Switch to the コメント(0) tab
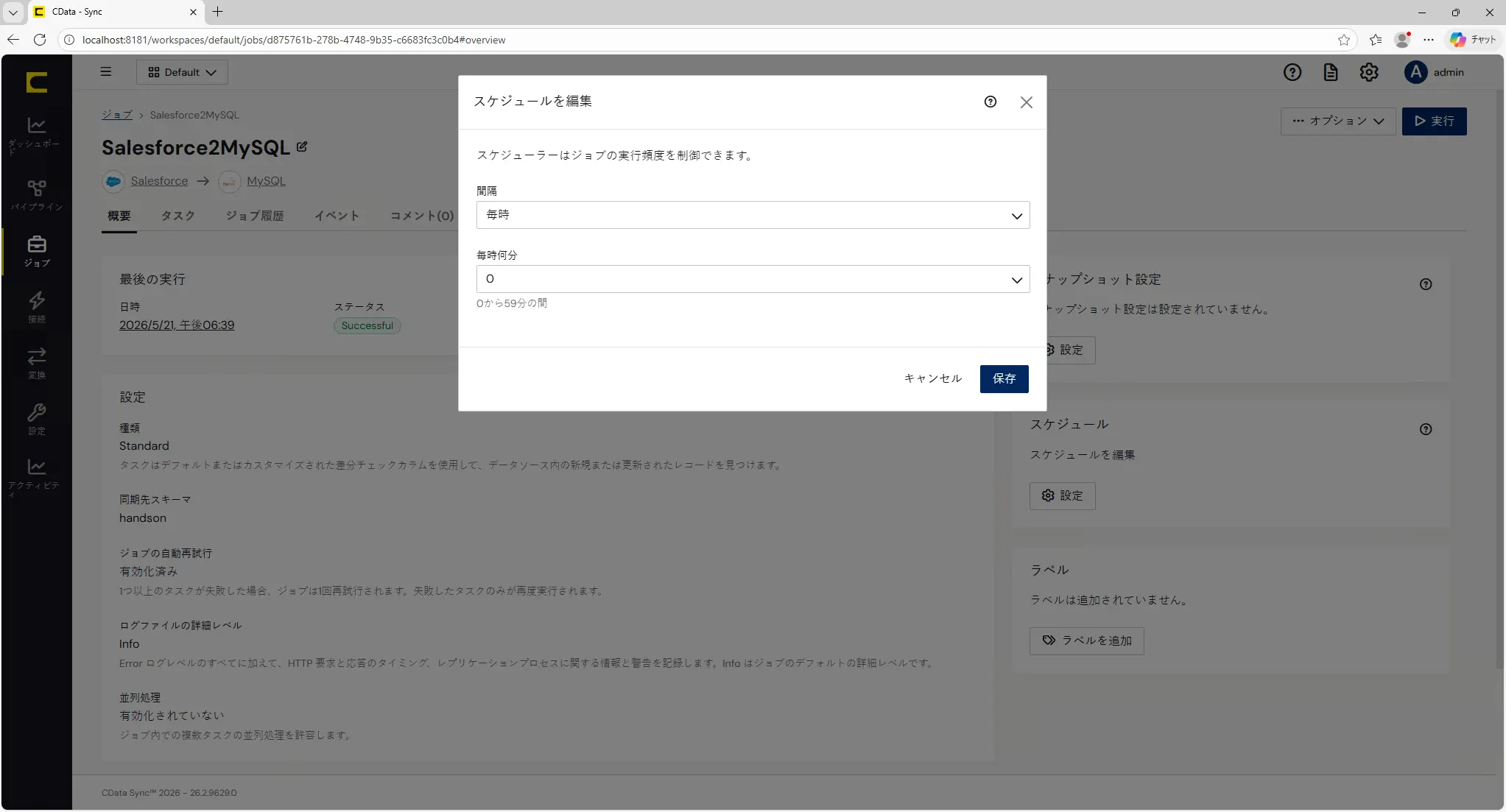The width and height of the screenshot is (1506, 812). (422, 216)
